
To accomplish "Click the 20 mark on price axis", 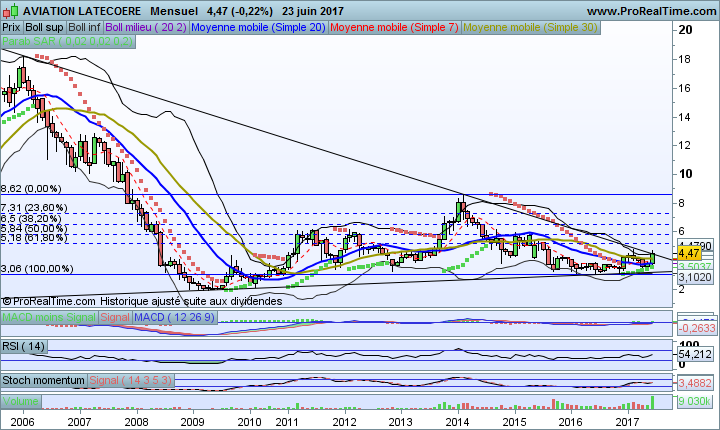I will coord(685,30).
